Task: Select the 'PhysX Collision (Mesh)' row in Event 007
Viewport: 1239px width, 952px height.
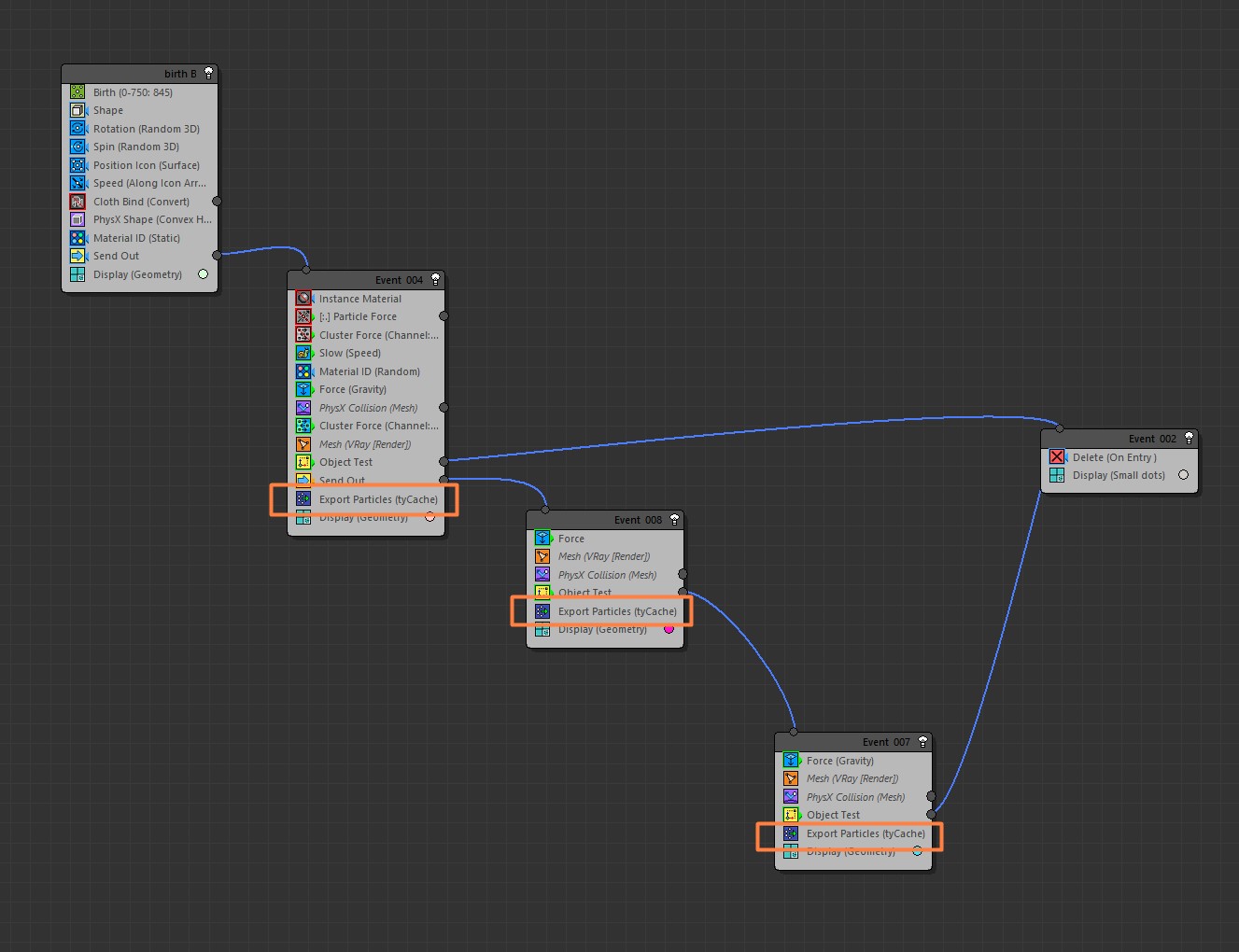Action: click(853, 797)
